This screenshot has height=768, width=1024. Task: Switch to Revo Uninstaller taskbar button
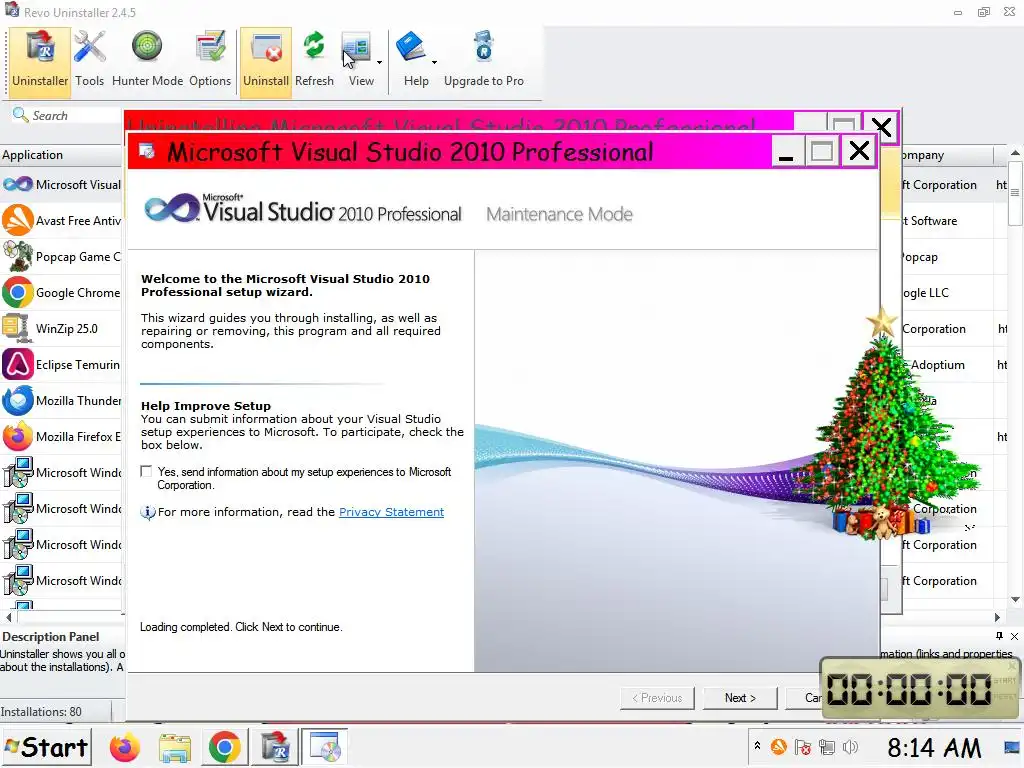coord(274,747)
